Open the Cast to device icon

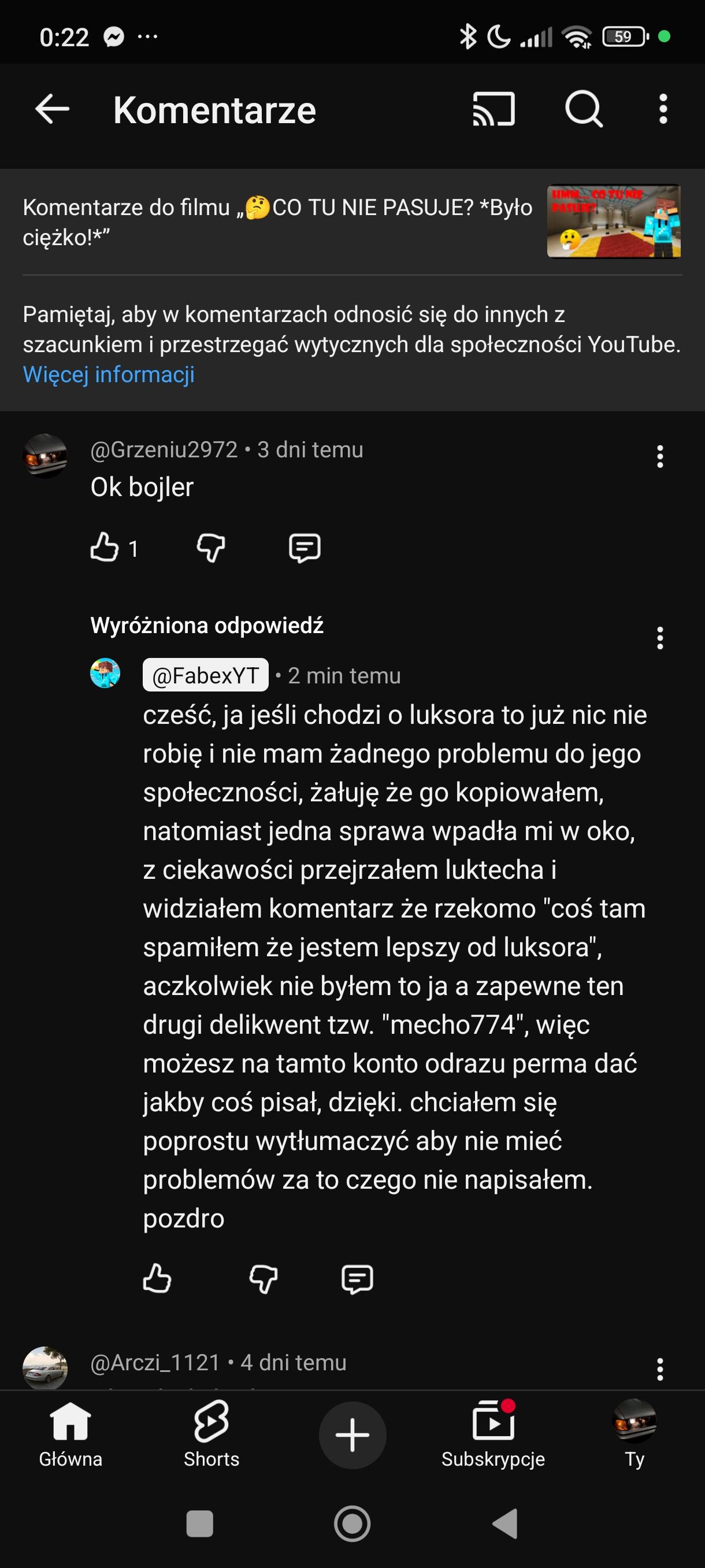tap(493, 110)
